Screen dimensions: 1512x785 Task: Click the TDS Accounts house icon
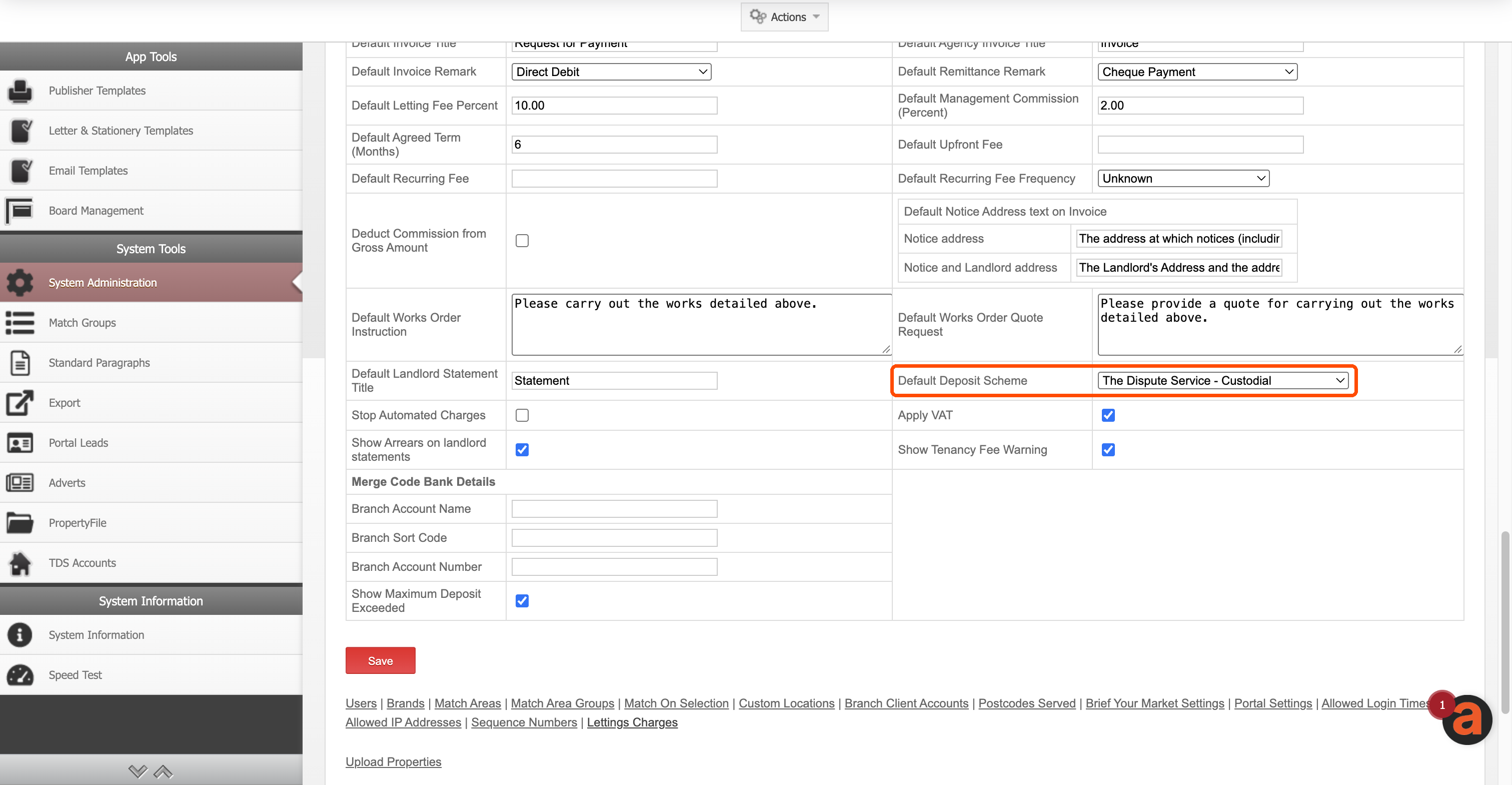pos(20,563)
